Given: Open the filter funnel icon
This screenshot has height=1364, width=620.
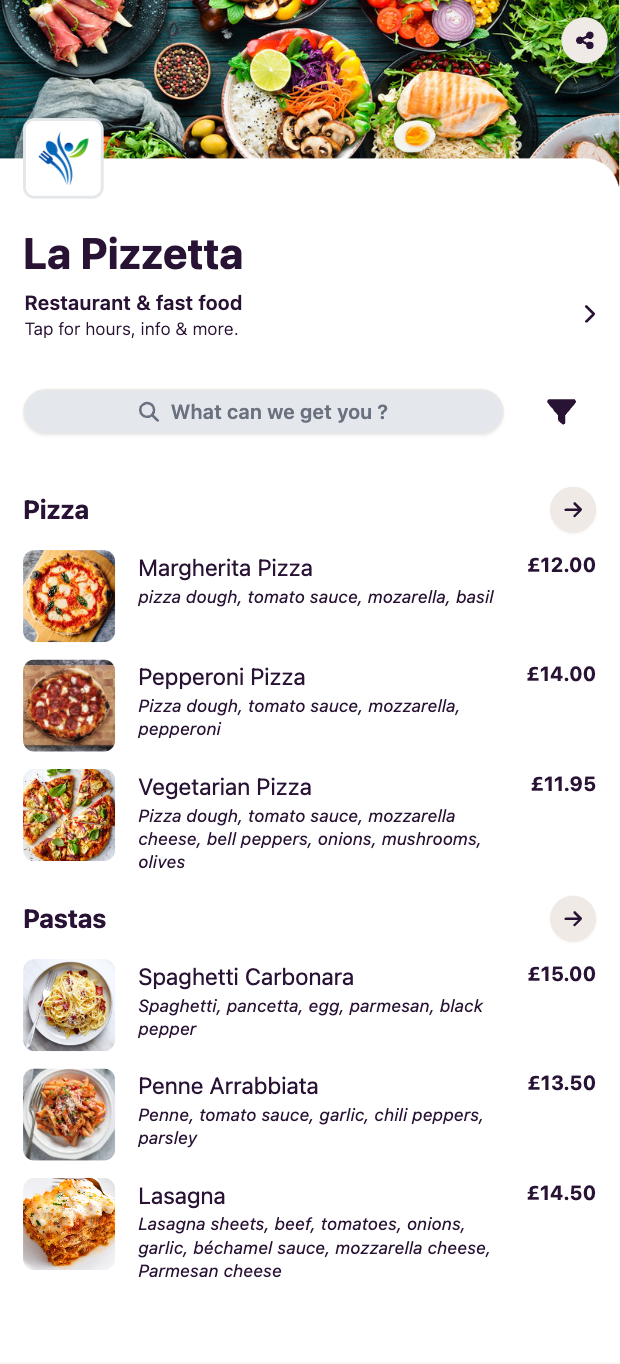Looking at the screenshot, I should point(562,411).
